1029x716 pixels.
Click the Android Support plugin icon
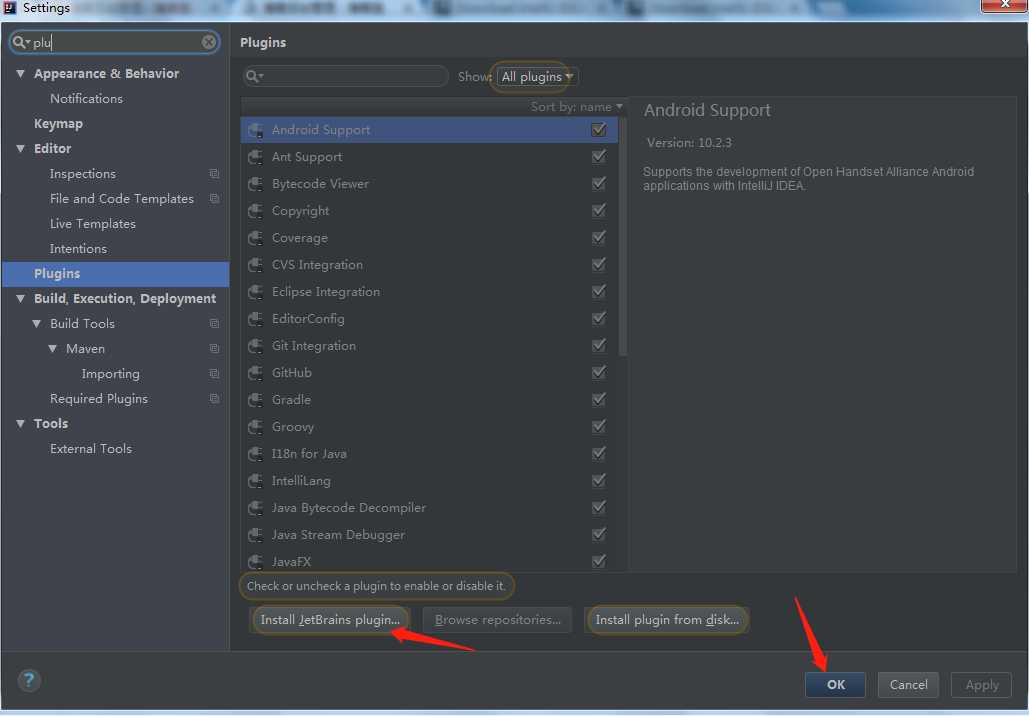[256, 130]
